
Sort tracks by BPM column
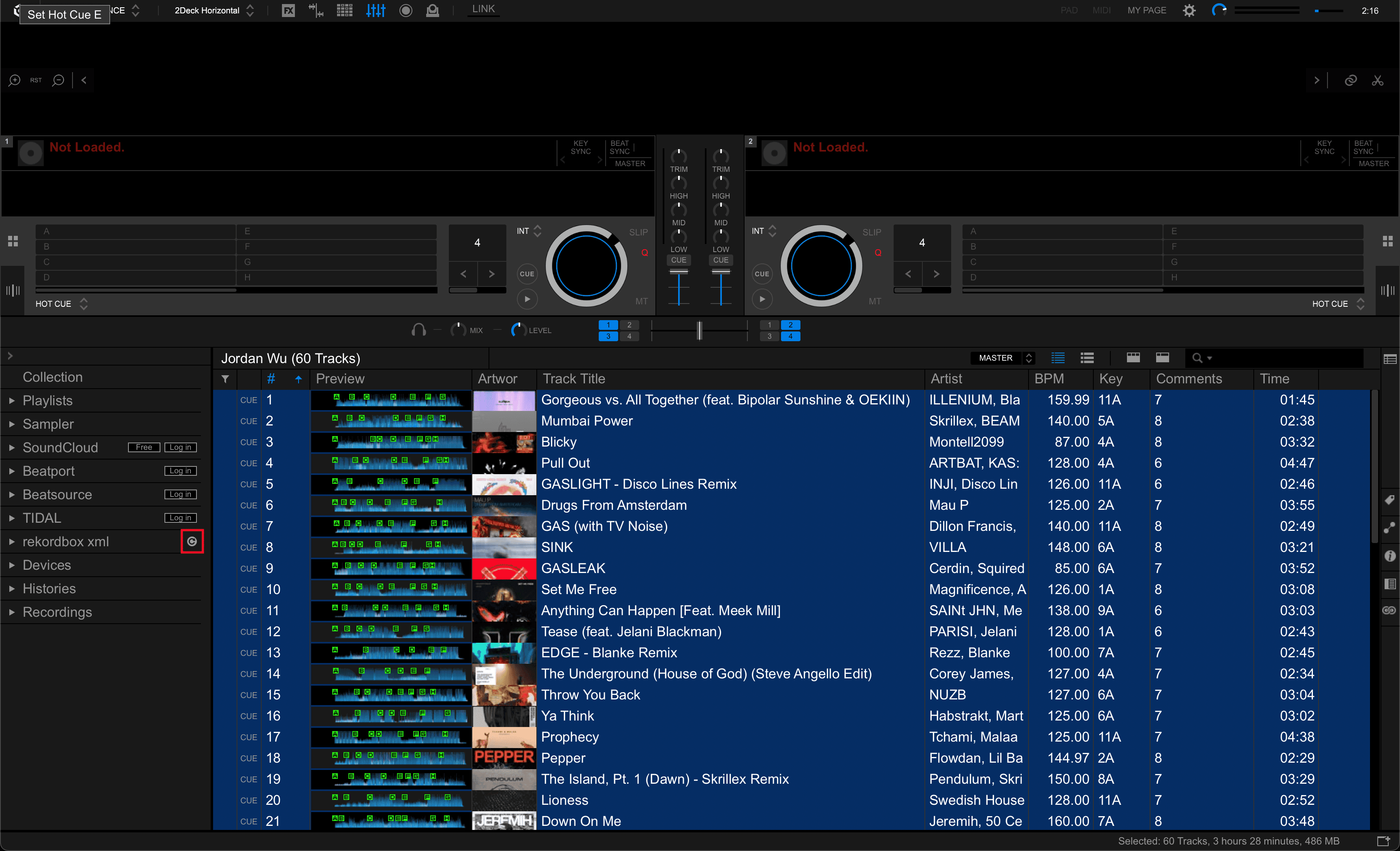click(1060, 378)
